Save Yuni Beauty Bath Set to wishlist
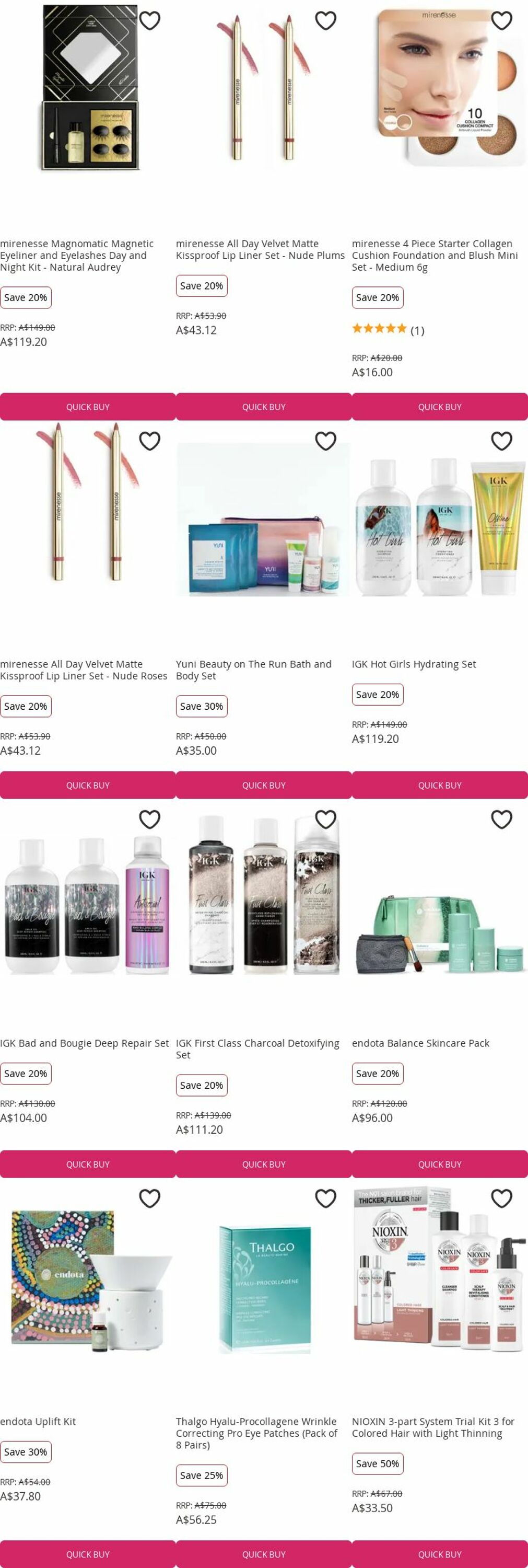This screenshot has height=1568, width=528. 325,441
